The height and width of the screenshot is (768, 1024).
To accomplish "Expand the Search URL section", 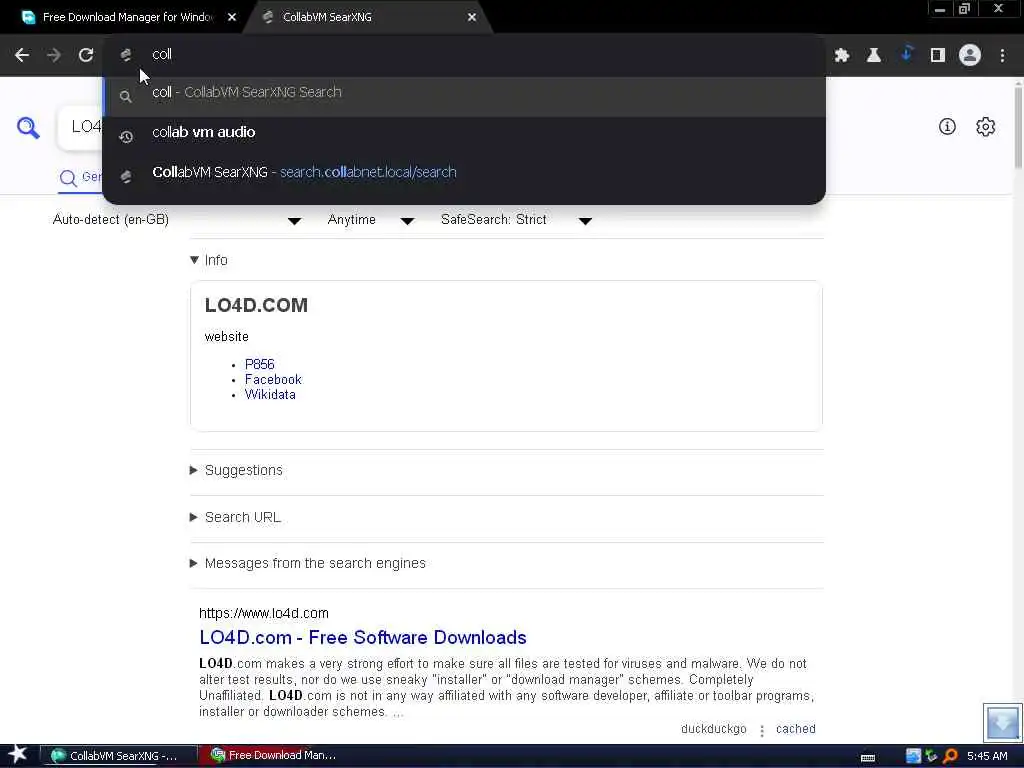I will (235, 517).
